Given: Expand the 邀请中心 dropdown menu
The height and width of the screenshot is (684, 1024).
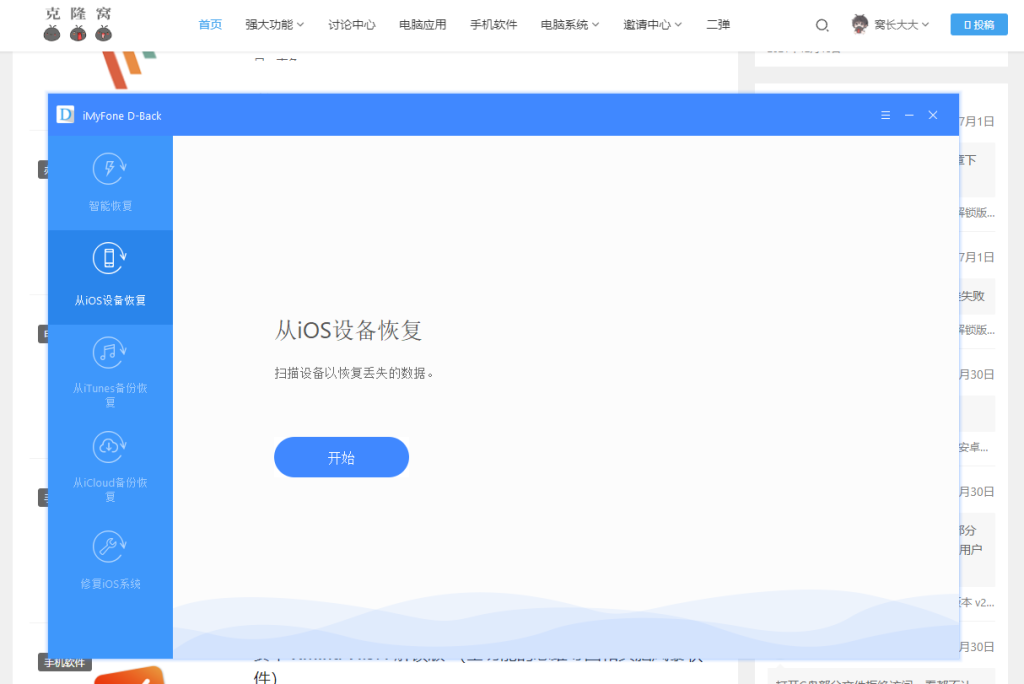Looking at the screenshot, I should [x=652, y=25].
